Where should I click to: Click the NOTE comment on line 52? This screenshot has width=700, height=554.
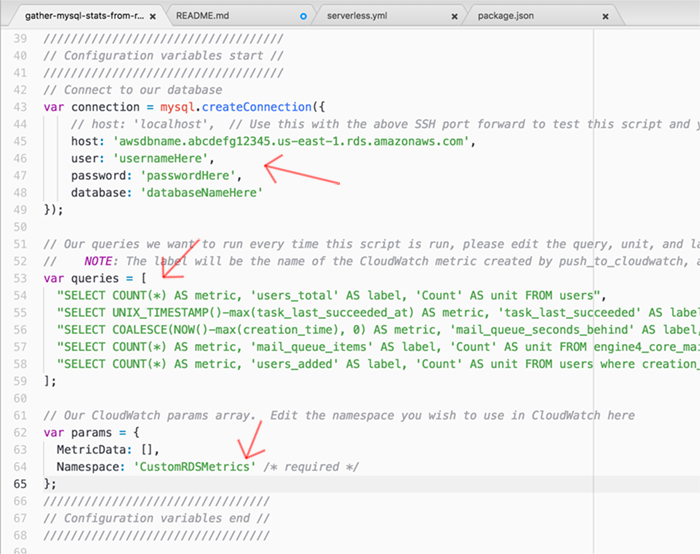[x=371, y=261]
